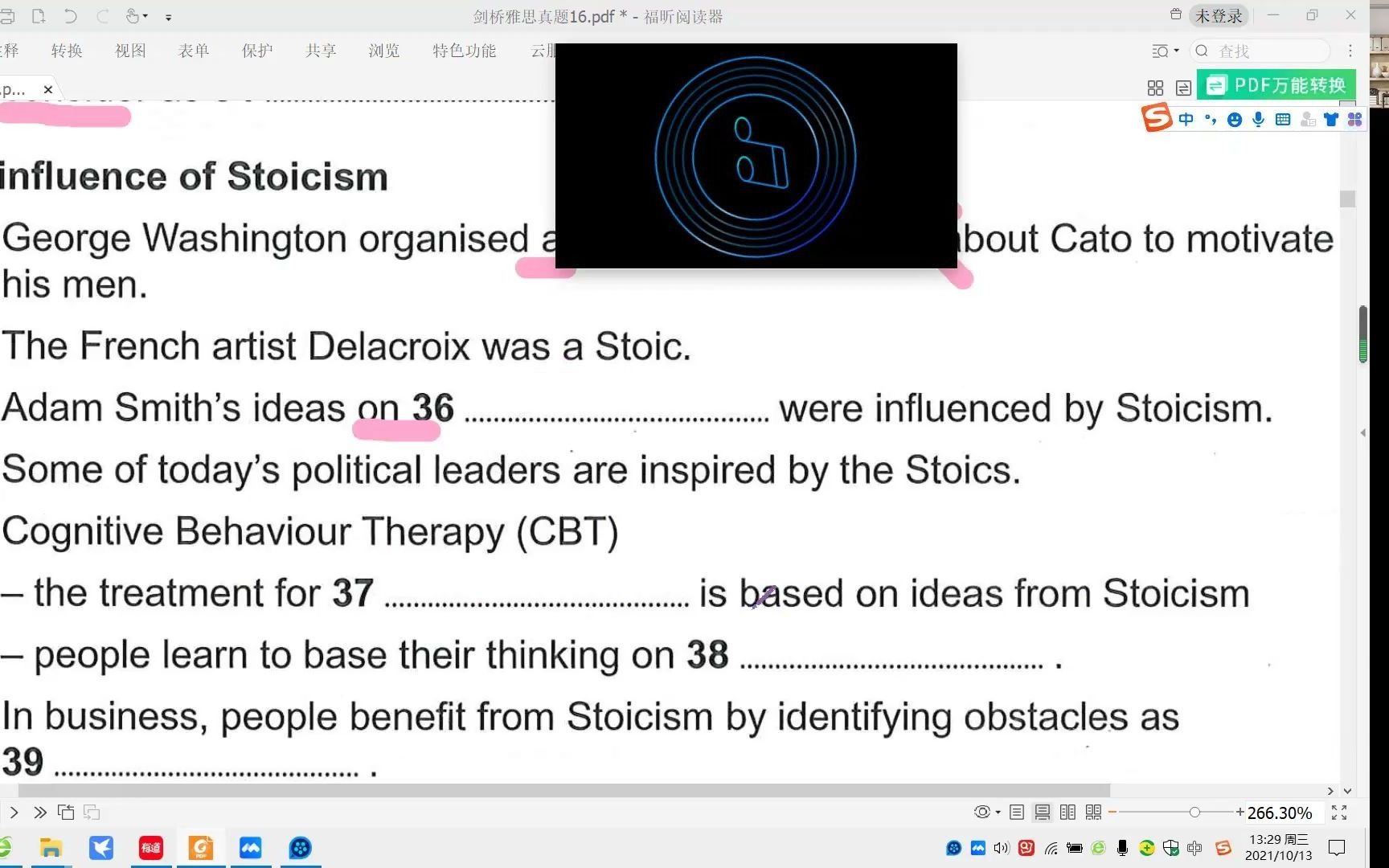Viewport: 1389px width, 868px height.
Task: Click the page swap icon beside grid icon
Action: (1183, 88)
